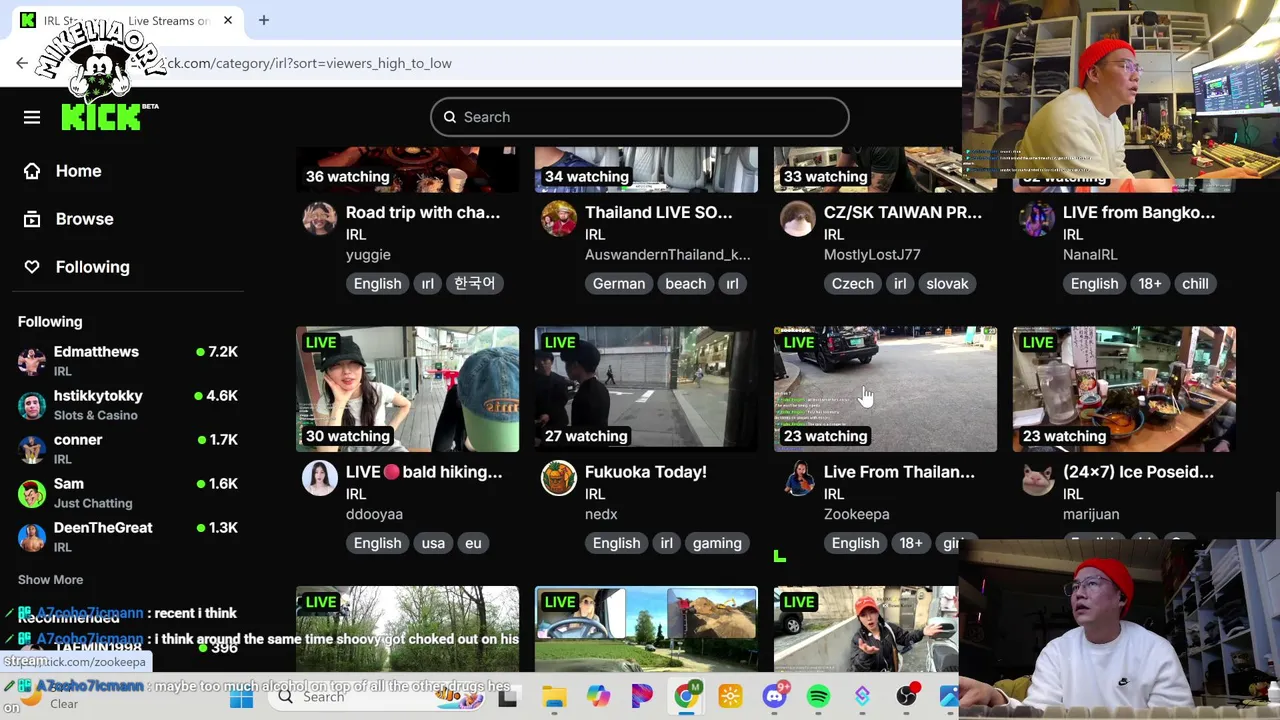This screenshot has width=1280, height=720.
Task: Open forest walk live stream thumbnail
Action: pos(407,628)
